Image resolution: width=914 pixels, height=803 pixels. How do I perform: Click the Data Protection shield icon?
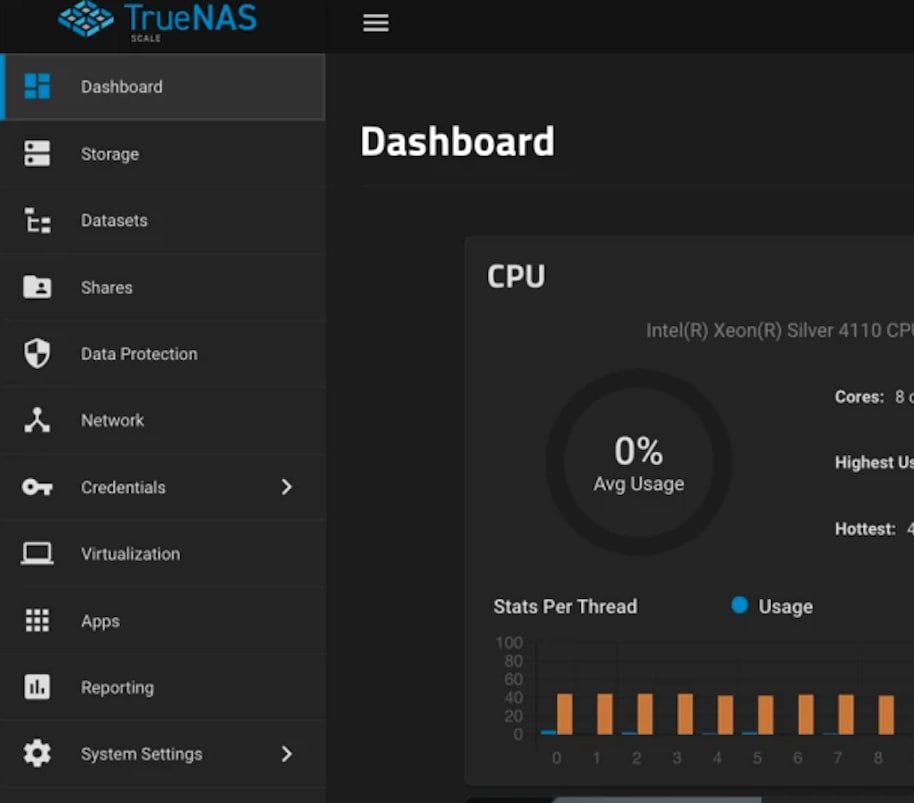click(37, 354)
